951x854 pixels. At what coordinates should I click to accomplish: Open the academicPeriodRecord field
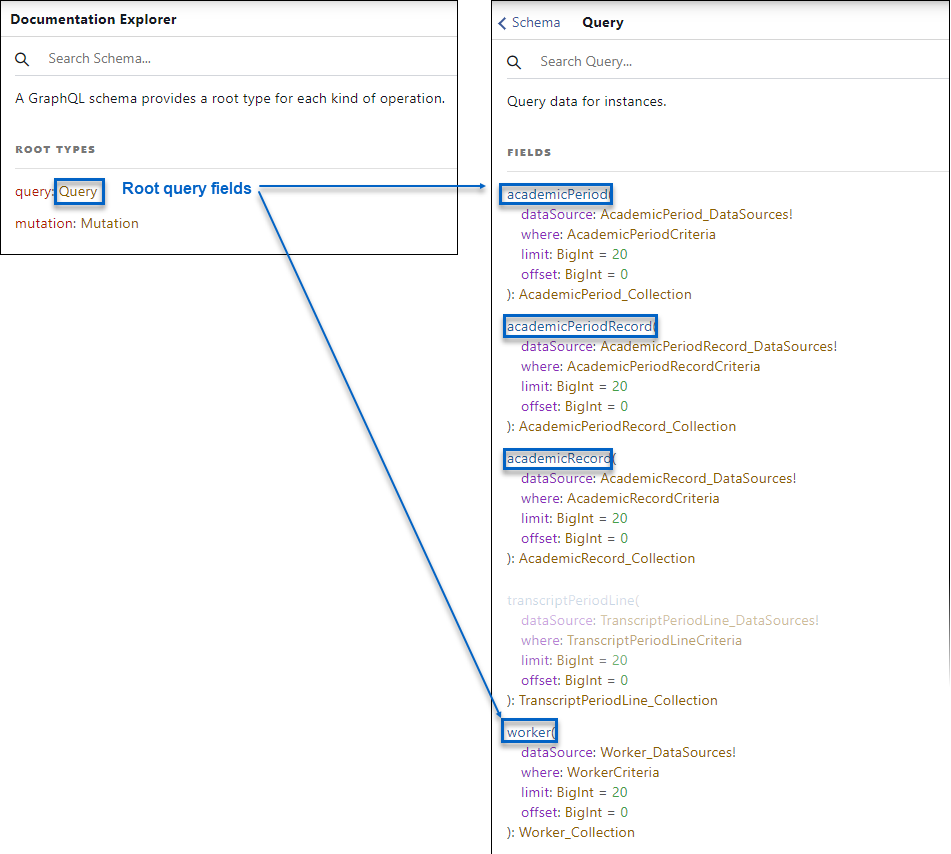pos(579,326)
